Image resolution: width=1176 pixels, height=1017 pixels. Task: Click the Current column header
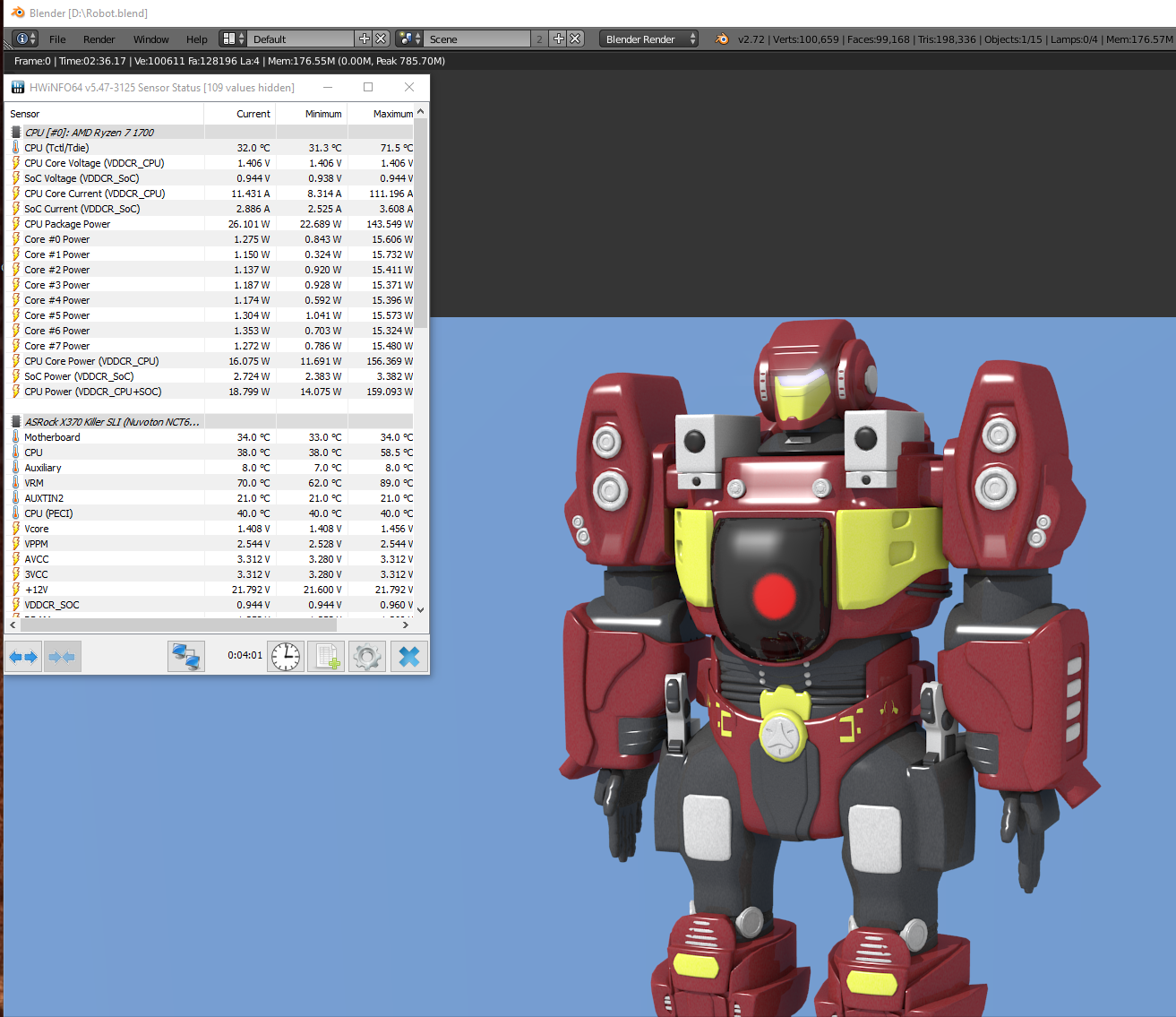pos(240,114)
